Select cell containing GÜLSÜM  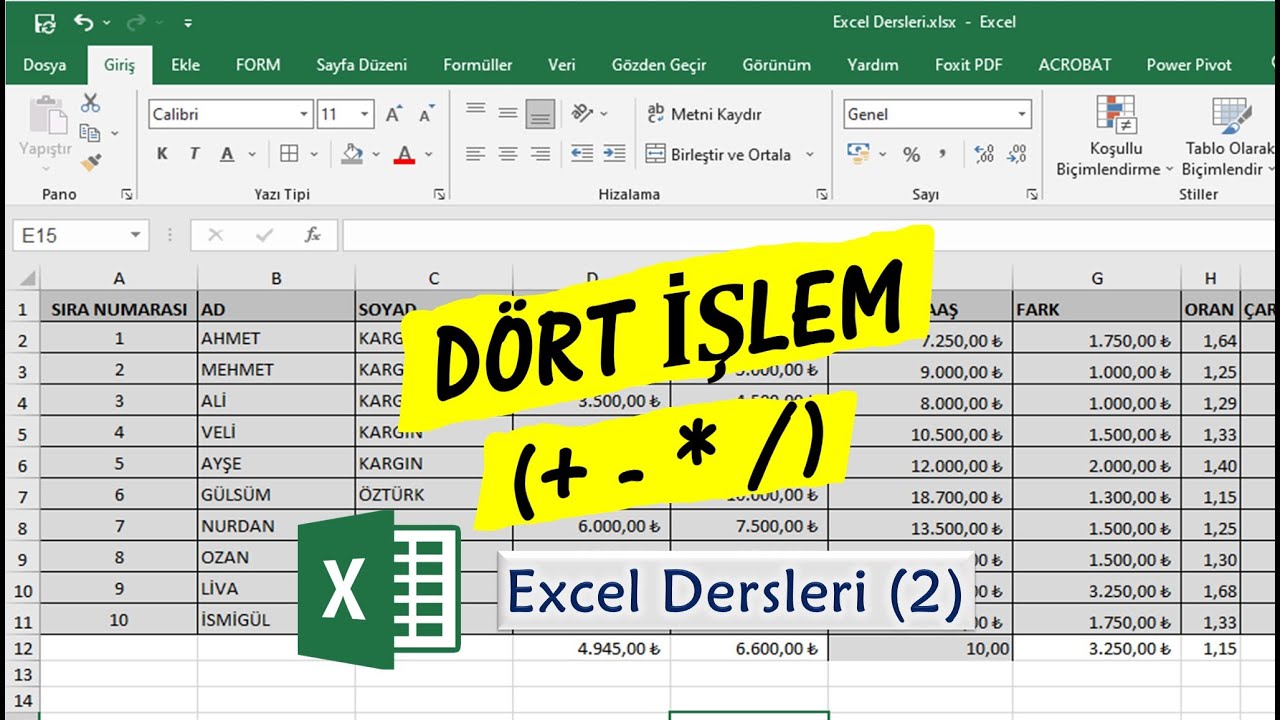[276, 495]
